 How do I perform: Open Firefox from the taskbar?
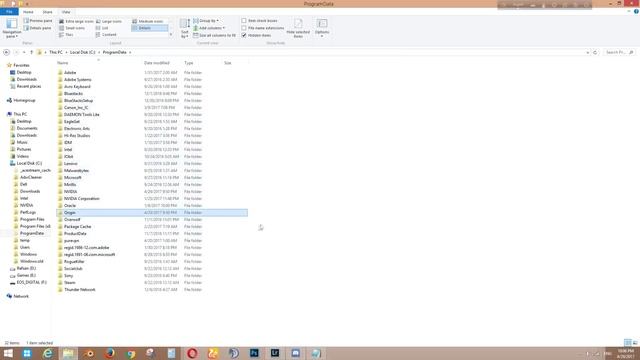click(x=109, y=353)
